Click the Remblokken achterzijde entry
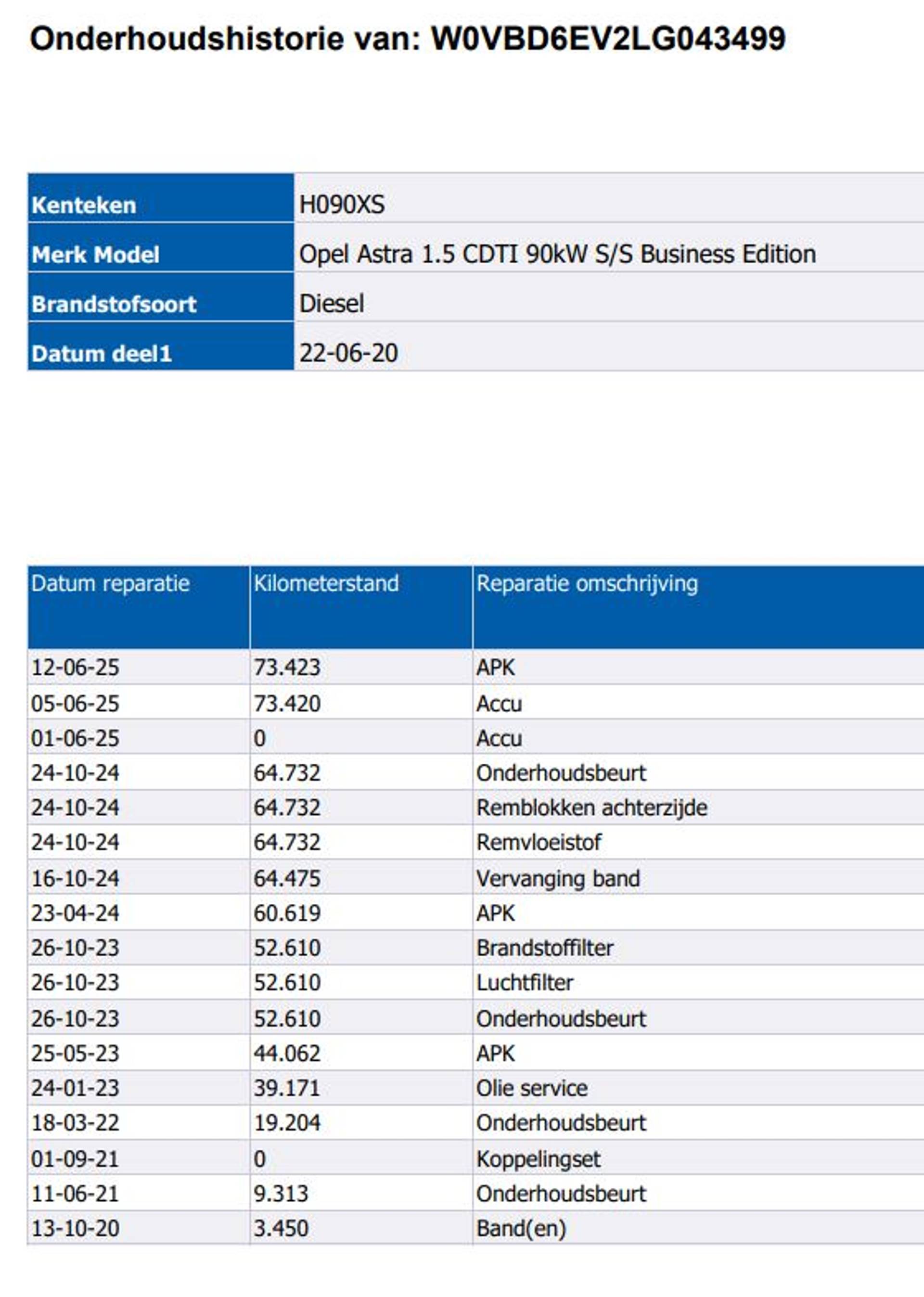The height and width of the screenshot is (1297, 924). (592, 808)
